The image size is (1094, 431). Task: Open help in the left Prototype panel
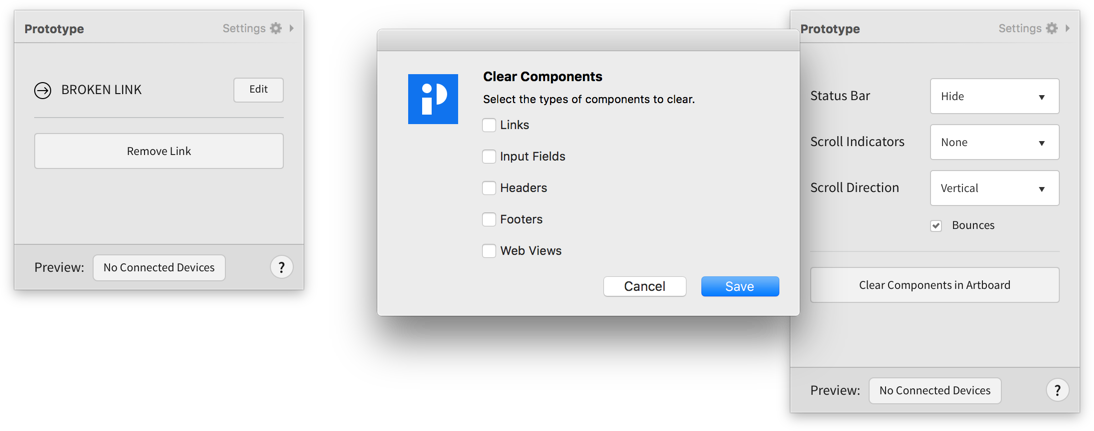coord(281,267)
